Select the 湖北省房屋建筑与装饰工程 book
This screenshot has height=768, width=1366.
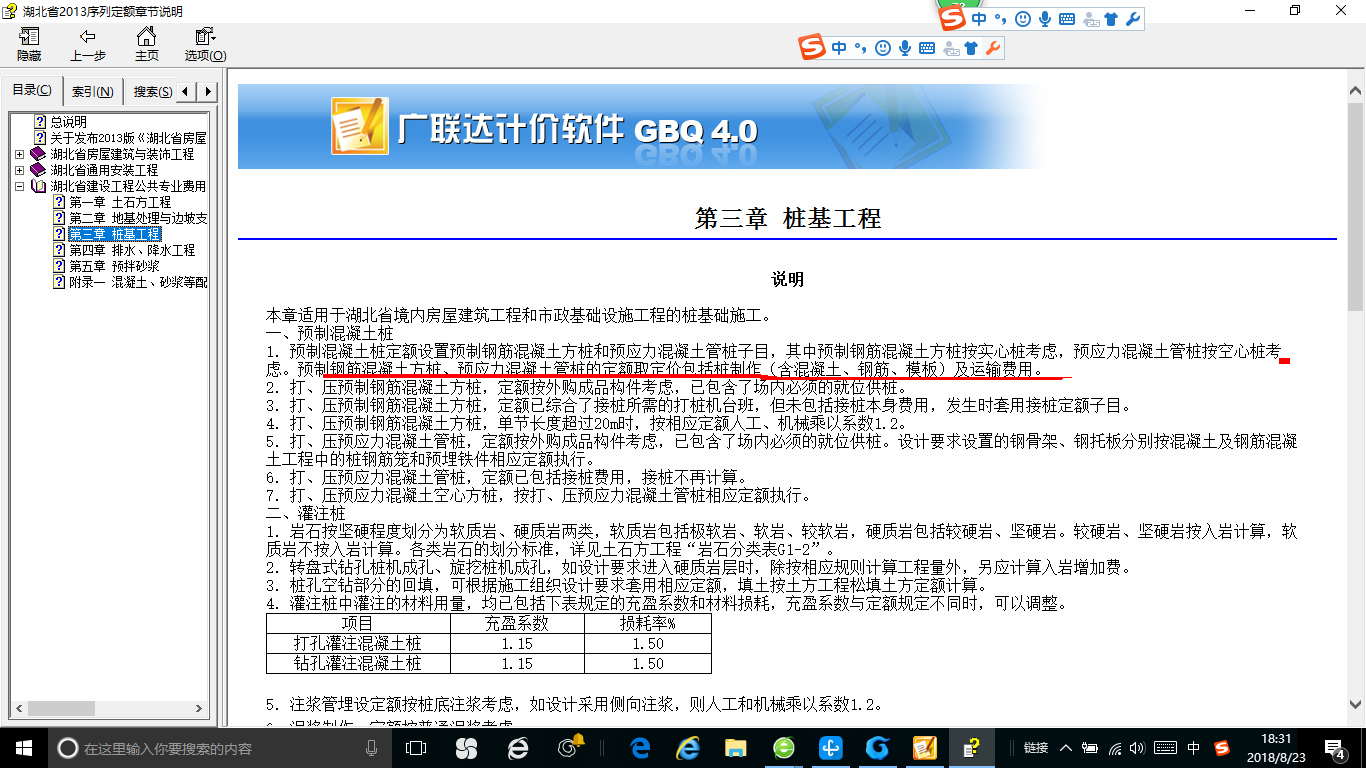[122, 154]
